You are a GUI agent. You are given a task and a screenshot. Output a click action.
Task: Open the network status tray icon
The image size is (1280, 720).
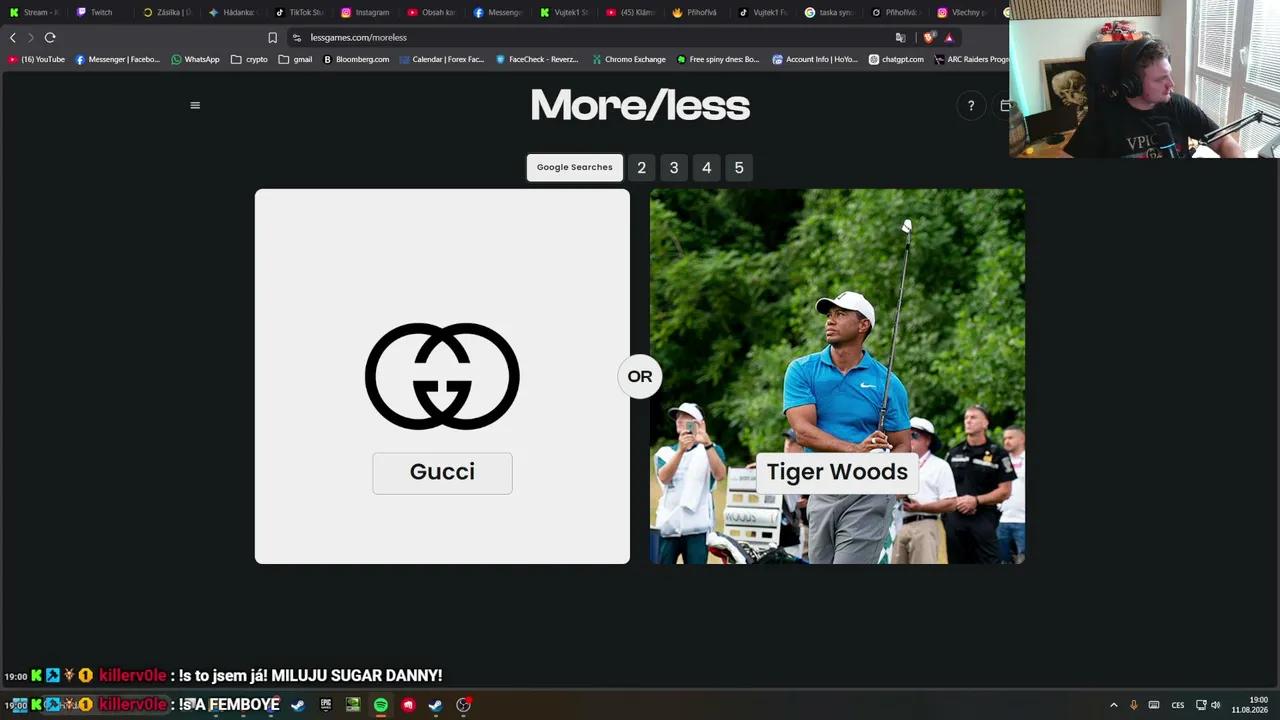click(x=1201, y=705)
